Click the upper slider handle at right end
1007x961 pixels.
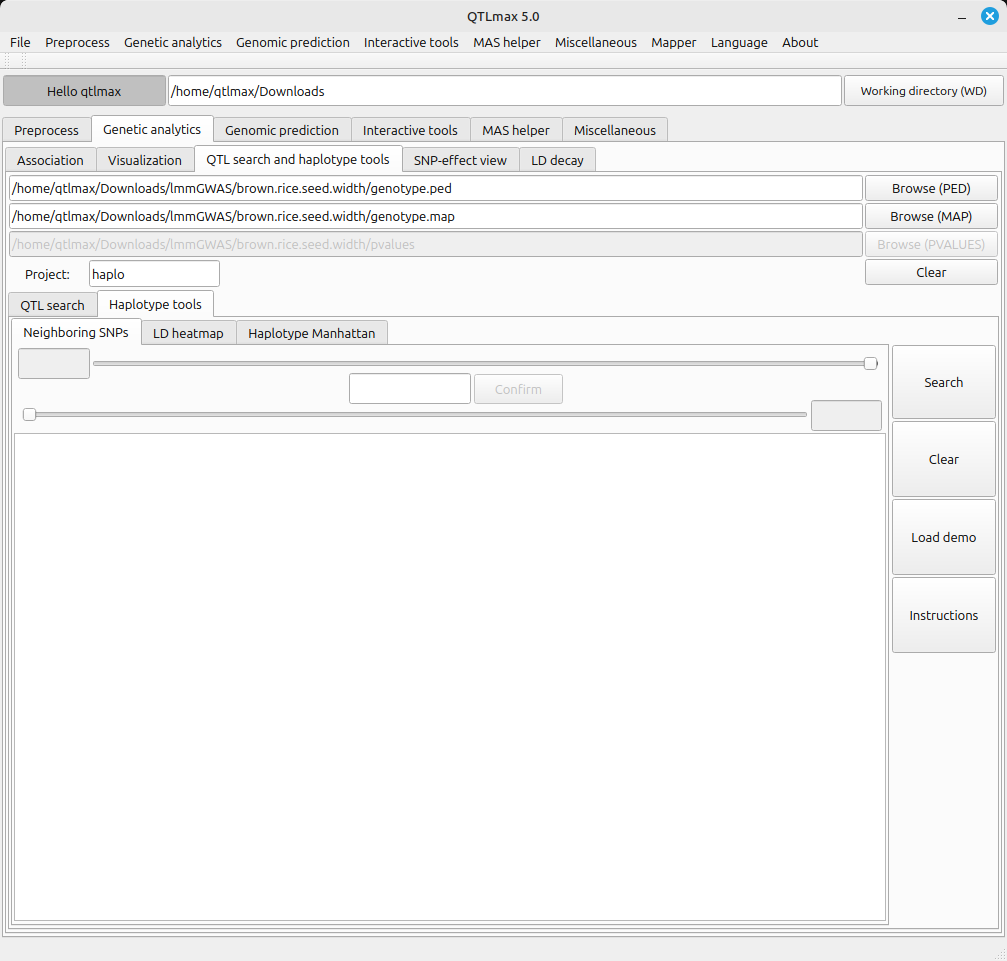tap(871, 364)
